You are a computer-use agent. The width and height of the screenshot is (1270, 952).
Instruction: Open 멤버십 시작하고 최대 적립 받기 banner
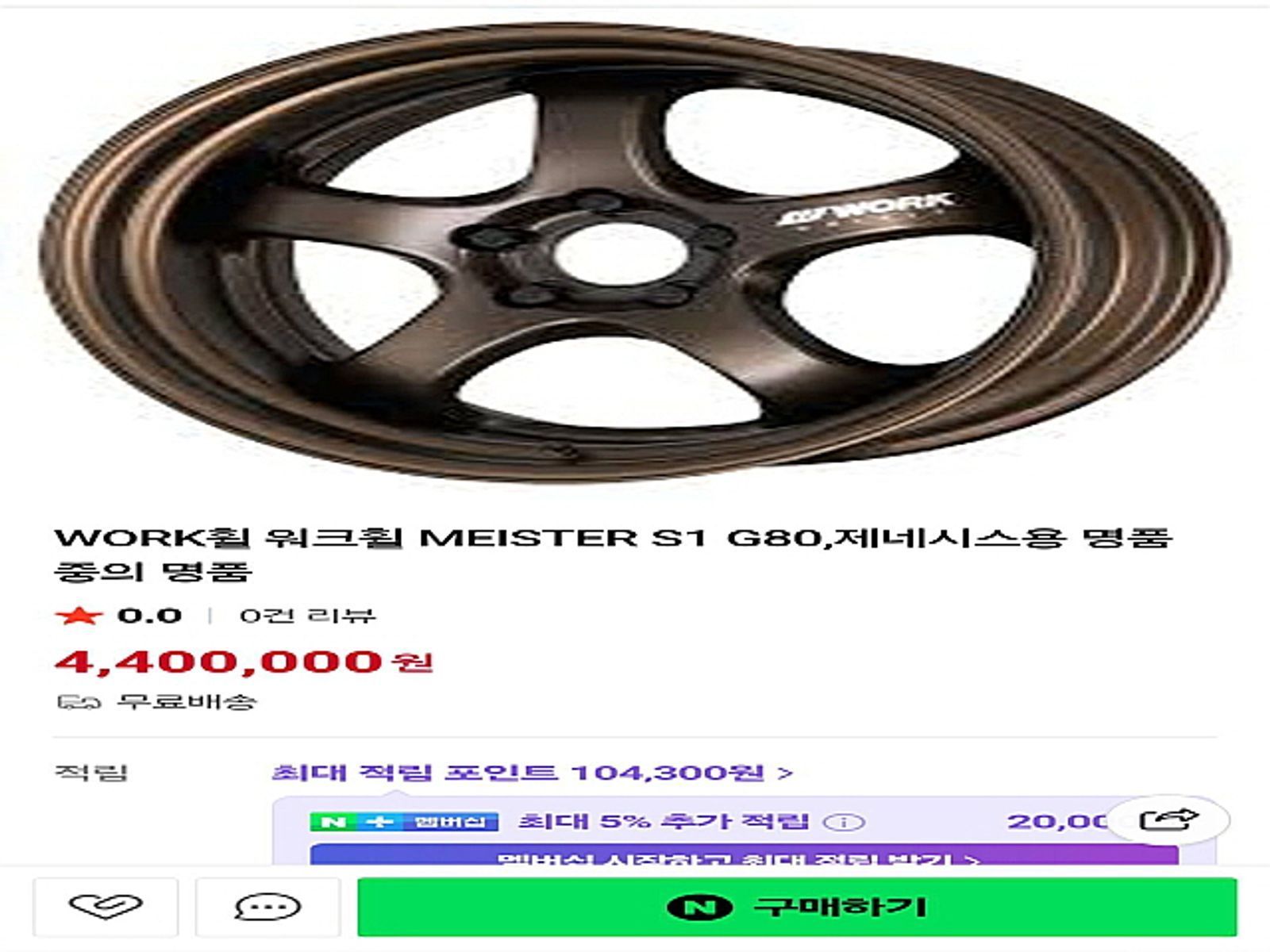(x=743, y=855)
